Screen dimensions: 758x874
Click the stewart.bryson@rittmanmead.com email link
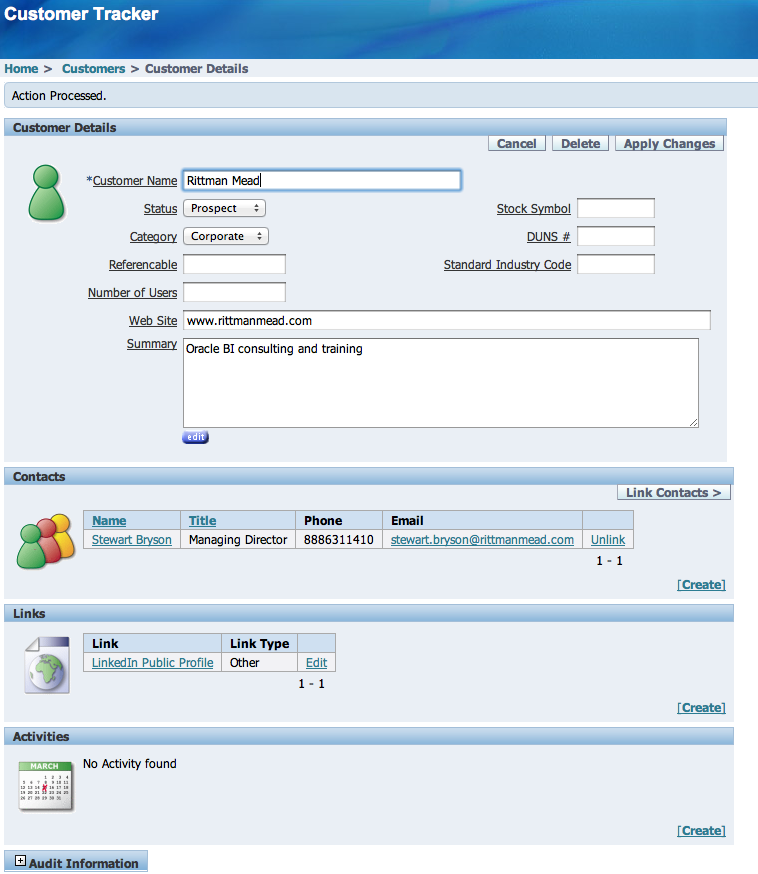tap(482, 540)
